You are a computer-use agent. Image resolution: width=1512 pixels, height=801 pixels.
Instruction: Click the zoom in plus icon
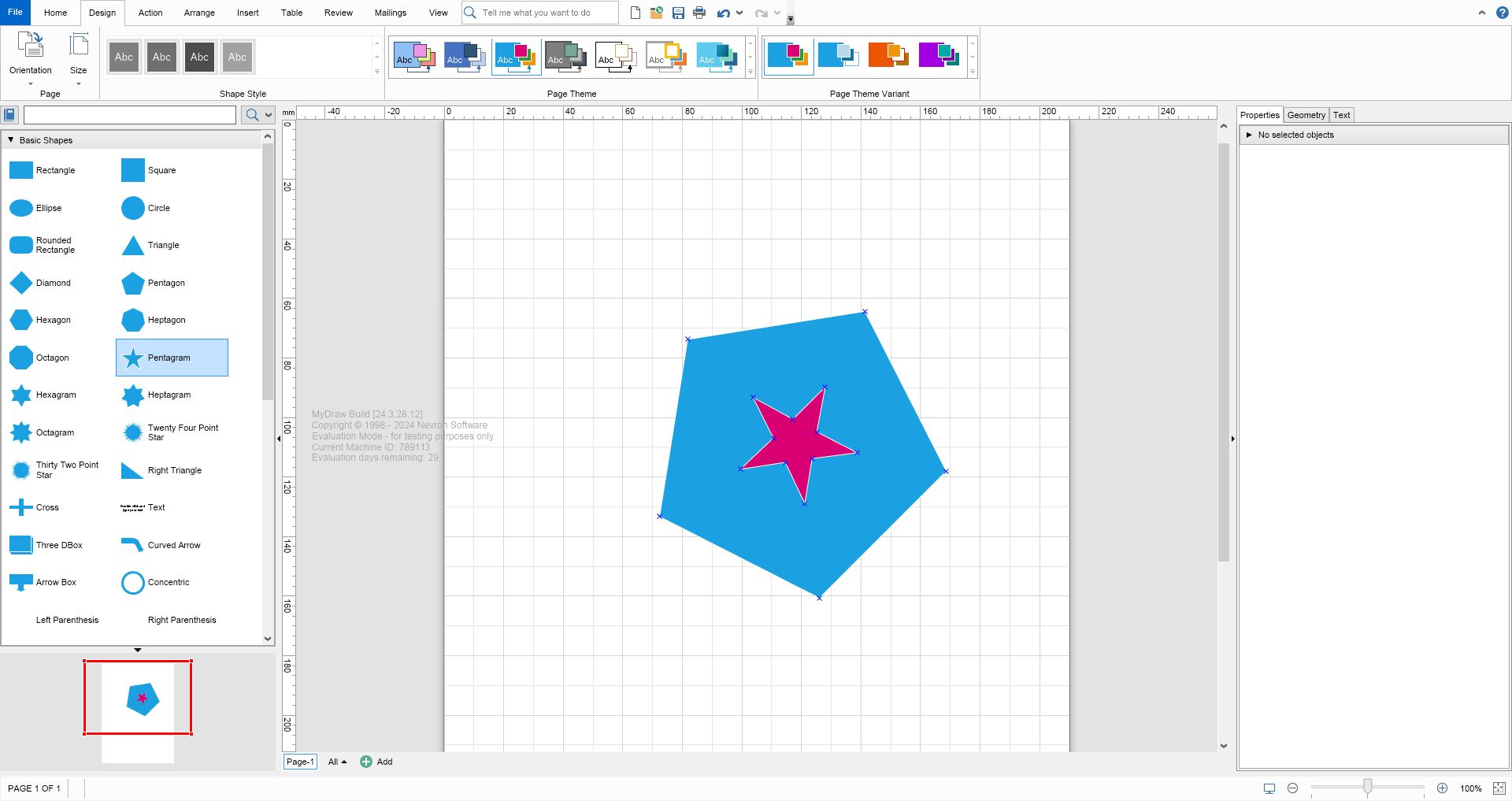(x=1442, y=788)
